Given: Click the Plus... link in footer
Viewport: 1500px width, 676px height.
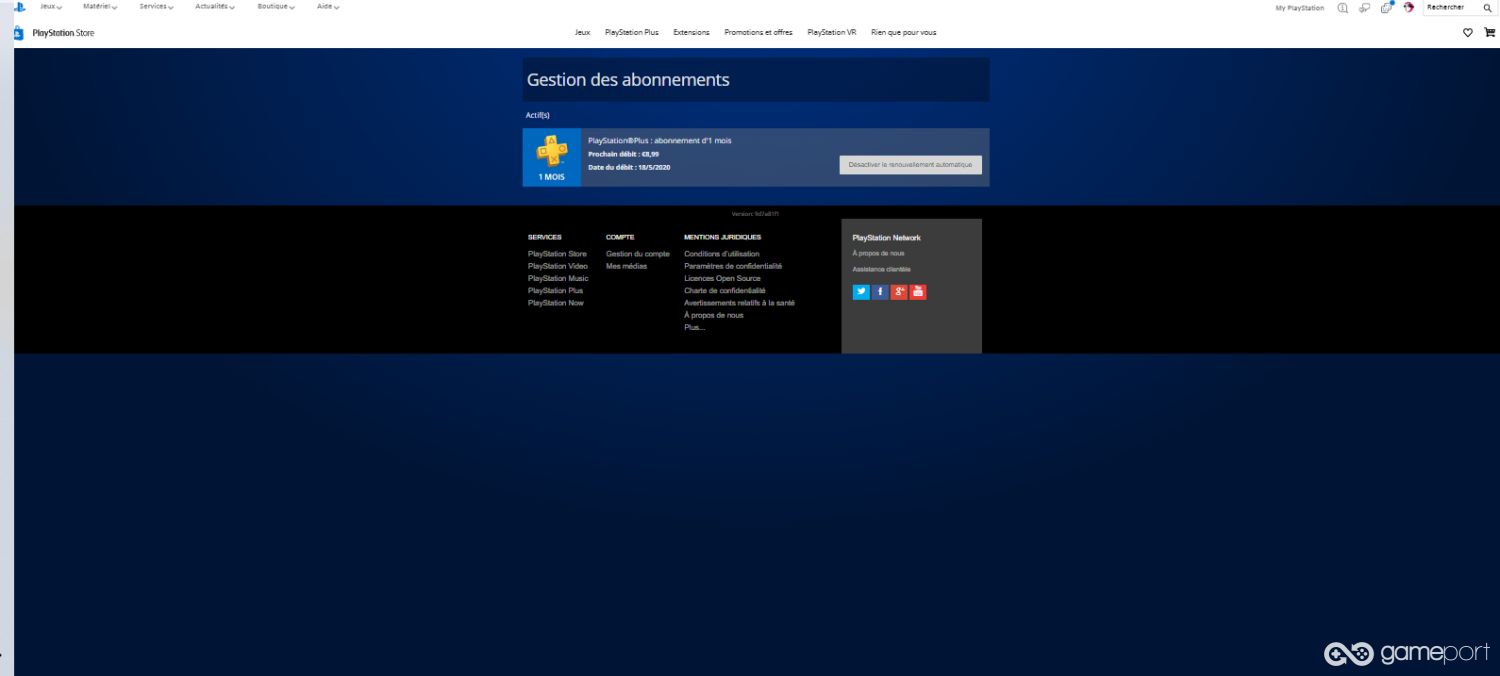Looking at the screenshot, I should (x=694, y=327).
